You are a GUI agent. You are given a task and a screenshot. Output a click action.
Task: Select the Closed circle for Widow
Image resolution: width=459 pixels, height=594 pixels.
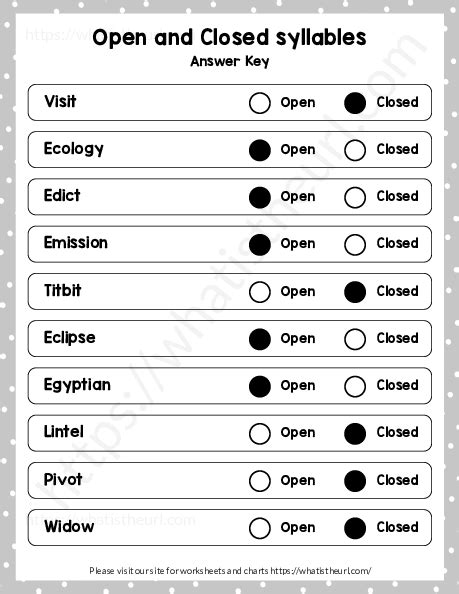tap(355, 528)
